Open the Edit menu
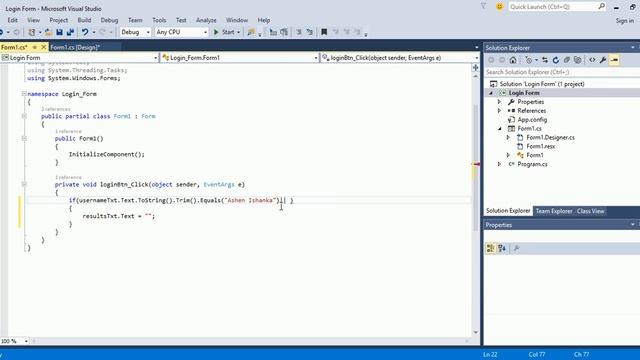 tap(12, 20)
